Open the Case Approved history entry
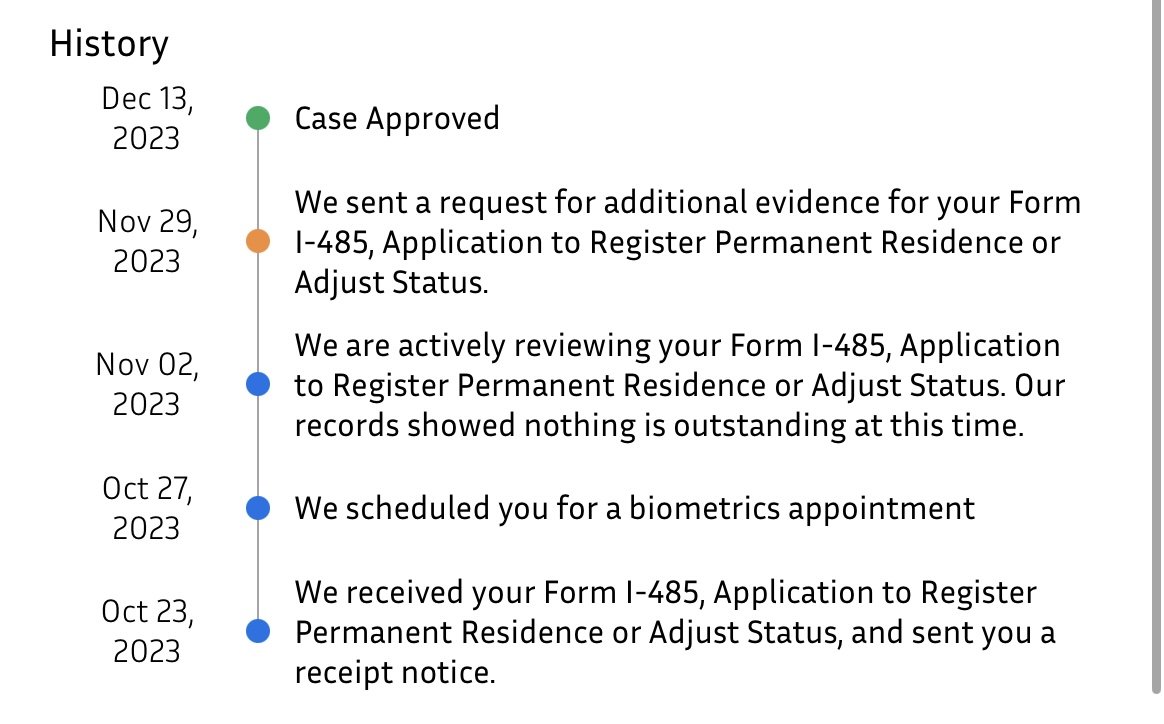 pyautogui.click(x=396, y=118)
